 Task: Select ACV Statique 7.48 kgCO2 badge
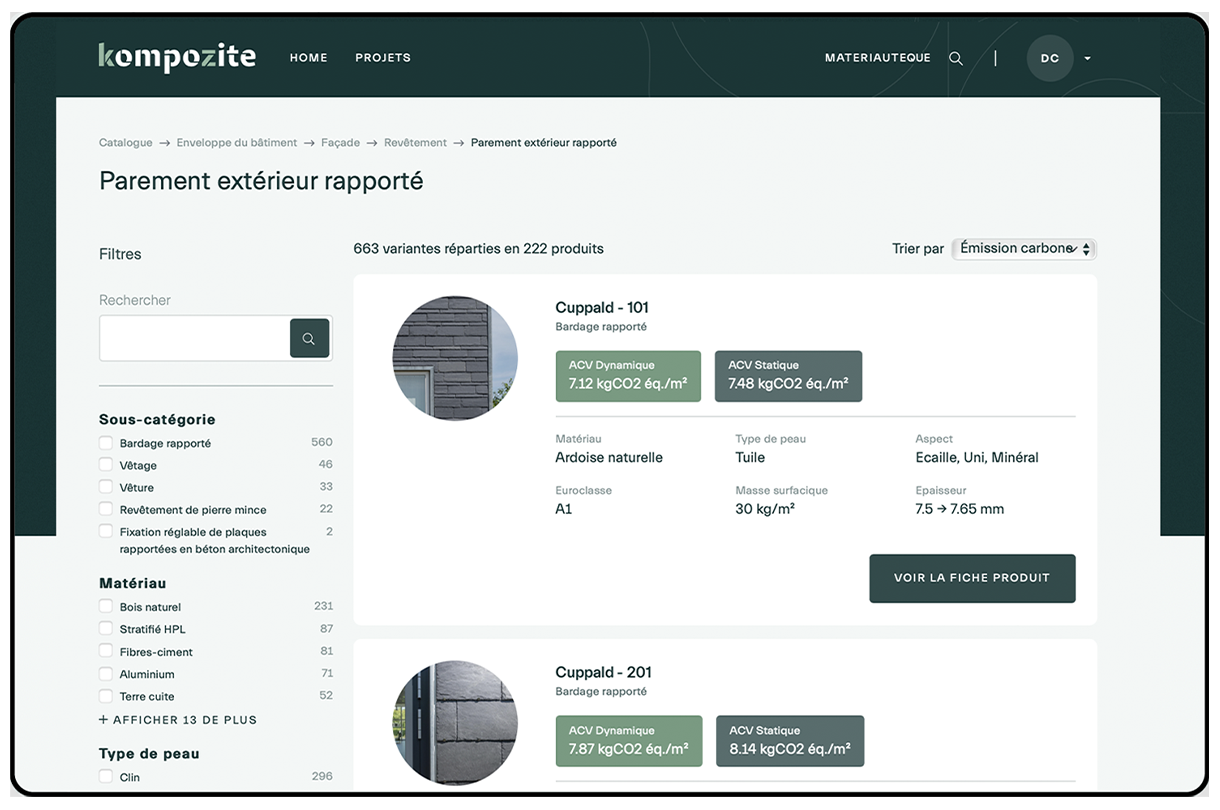pyautogui.click(x=788, y=376)
